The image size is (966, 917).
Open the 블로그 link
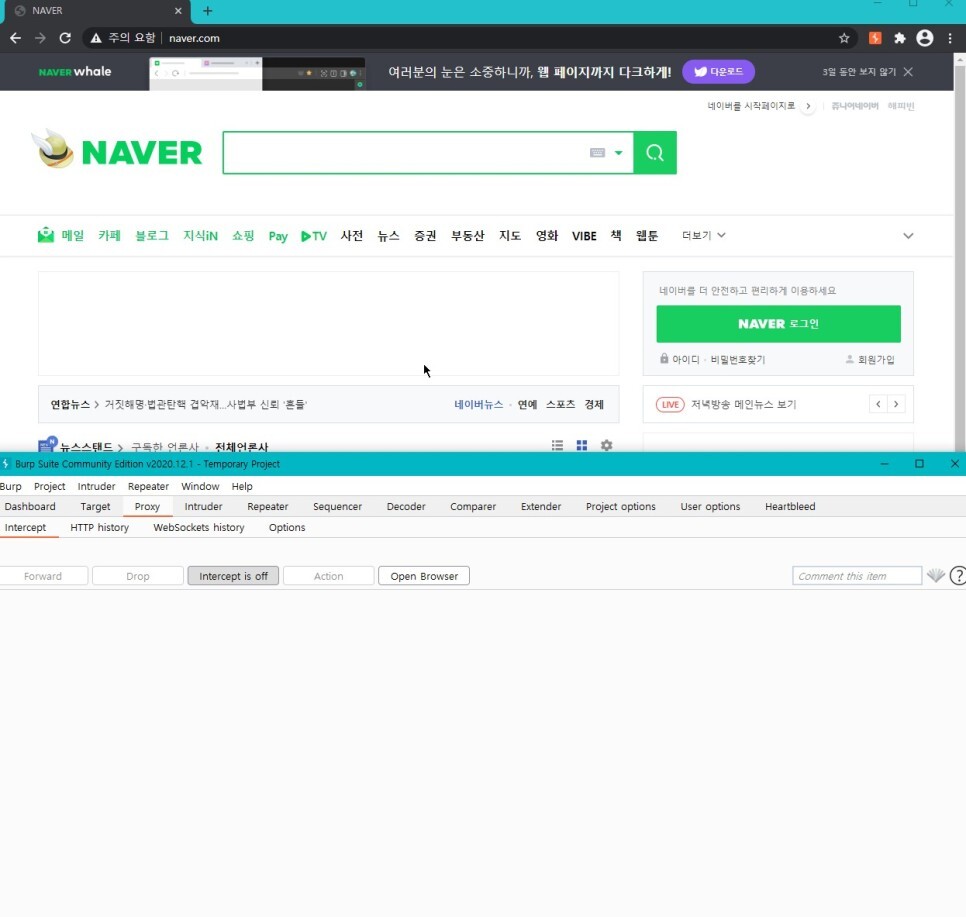click(152, 235)
